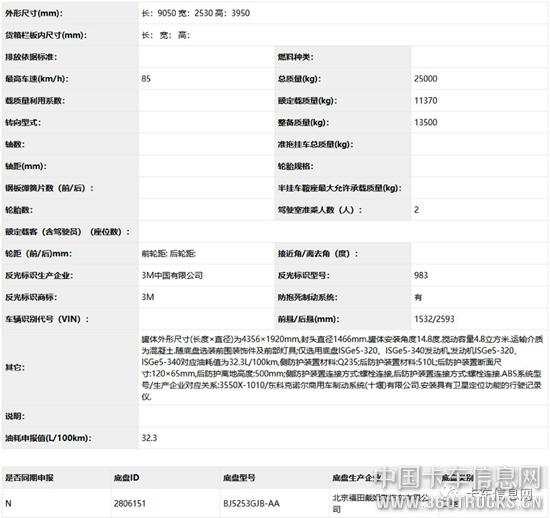Click the 油耗申报值(L/100km) label
The image size is (550, 518).
[x=48, y=438]
